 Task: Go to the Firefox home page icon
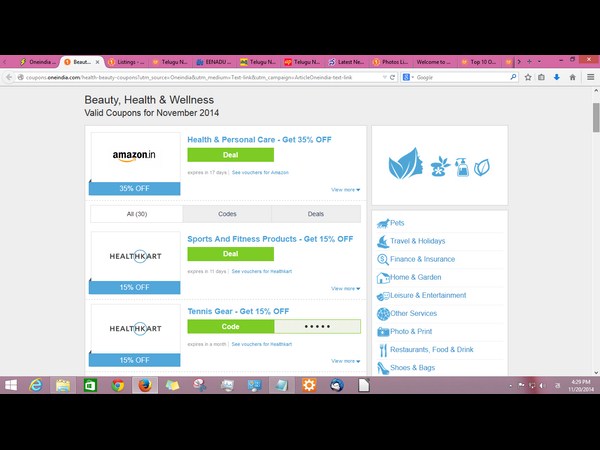point(572,77)
